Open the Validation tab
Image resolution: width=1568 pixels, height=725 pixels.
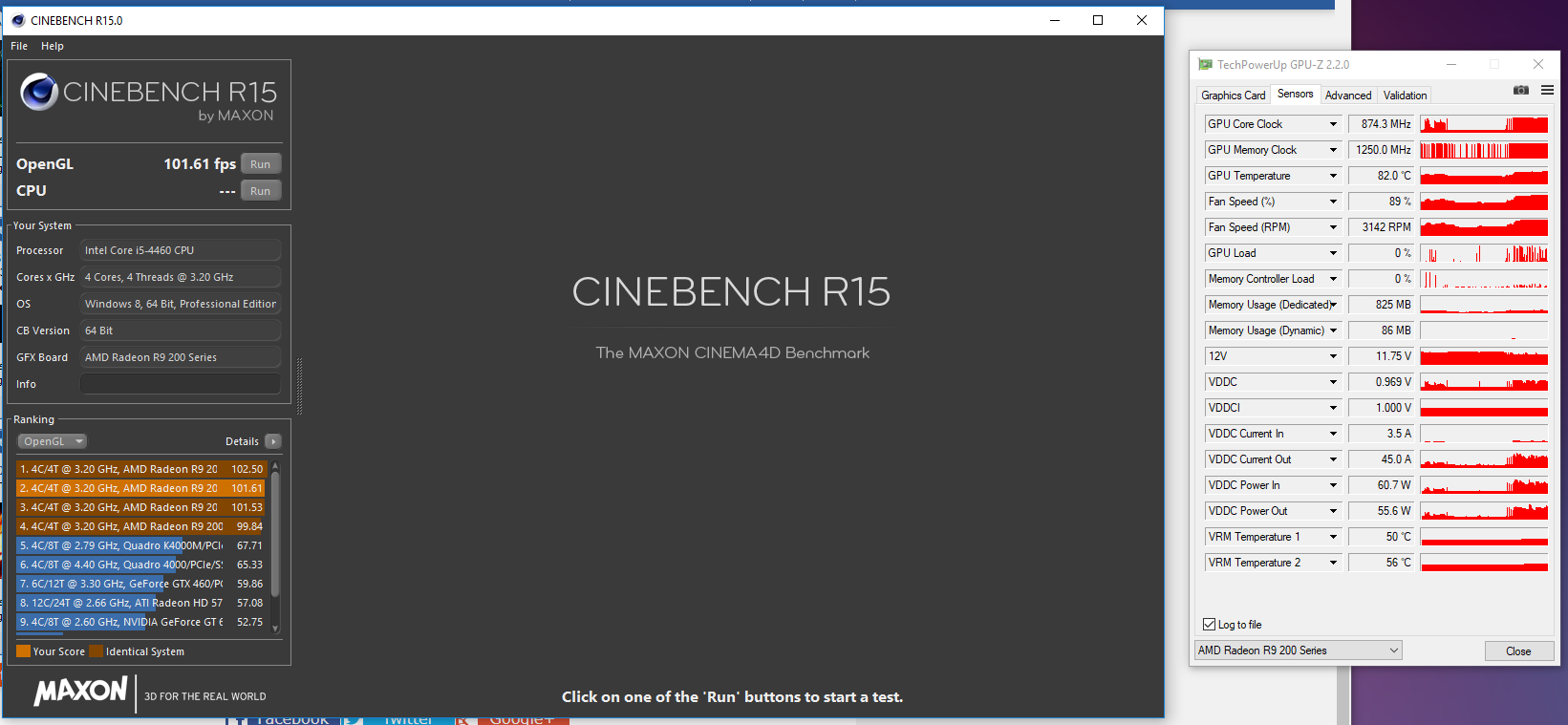coord(1405,96)
